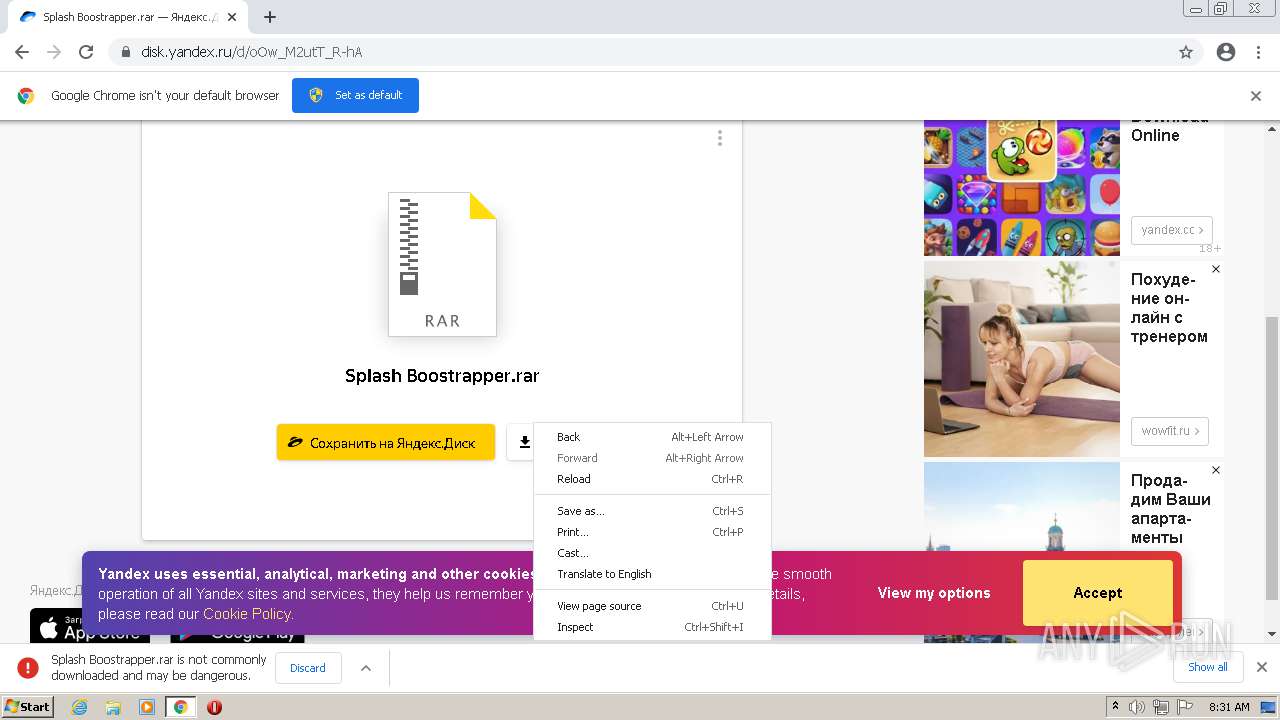The image size is (1280, 720).
Task: Click the taskbar clock 8:31 AM
Action: point(1229,707)
